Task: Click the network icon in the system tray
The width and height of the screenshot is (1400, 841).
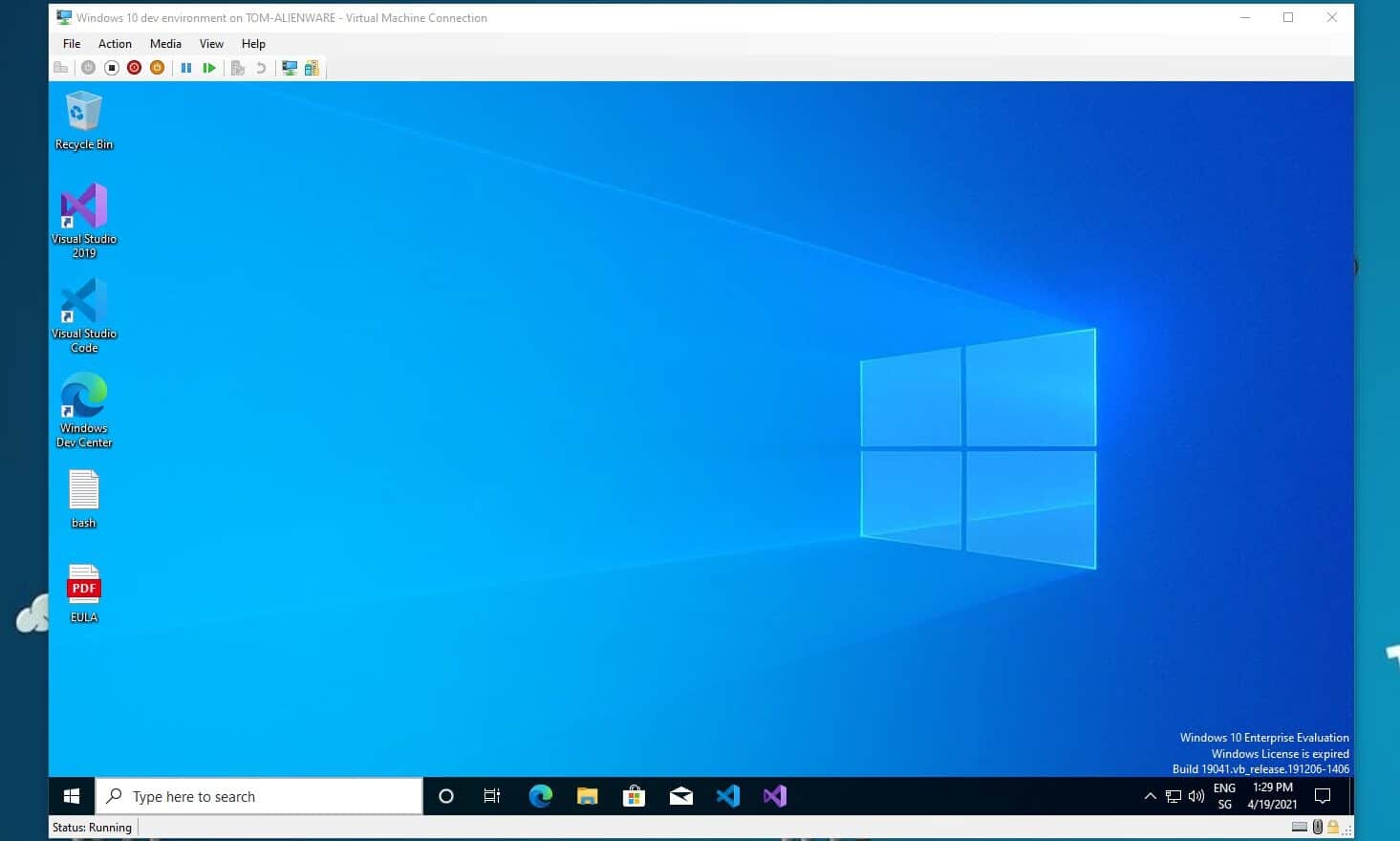Action: [1174, 796]
